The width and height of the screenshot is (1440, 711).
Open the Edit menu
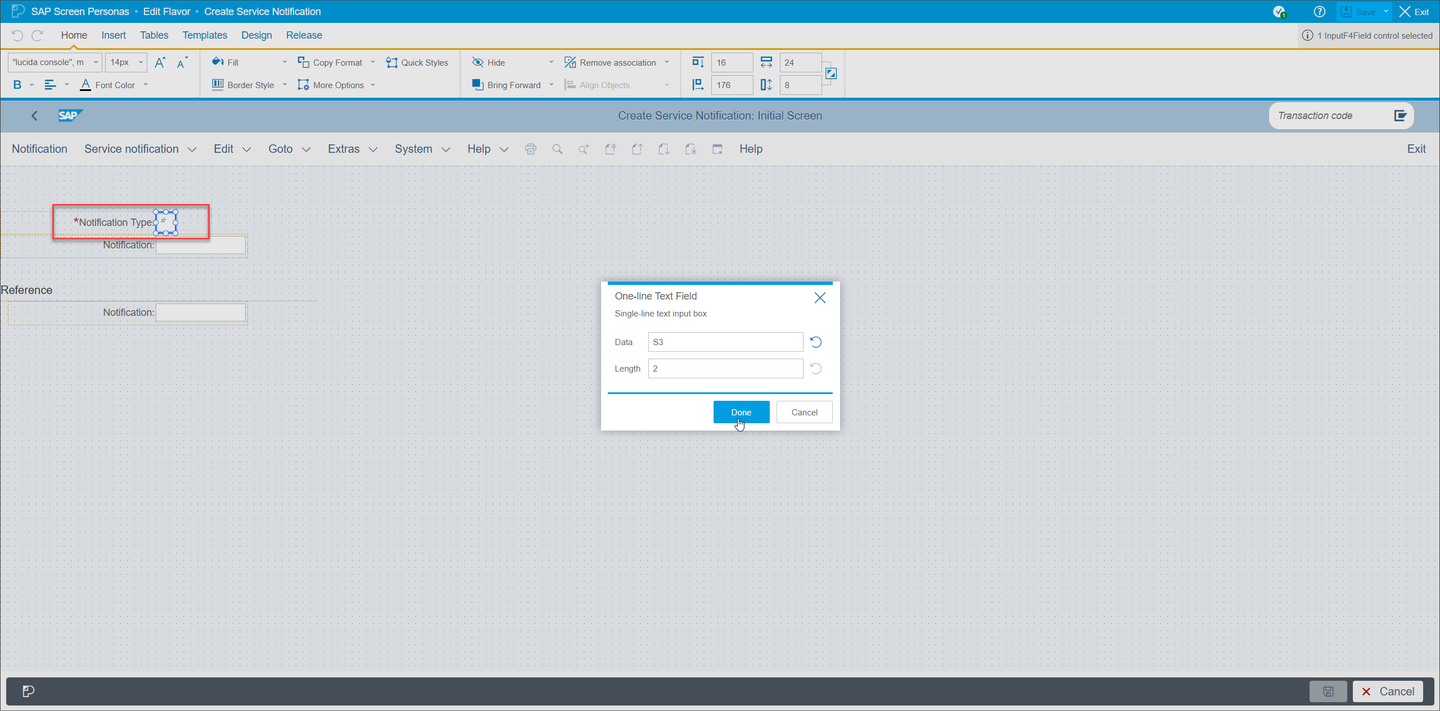[x=232, y=149]
